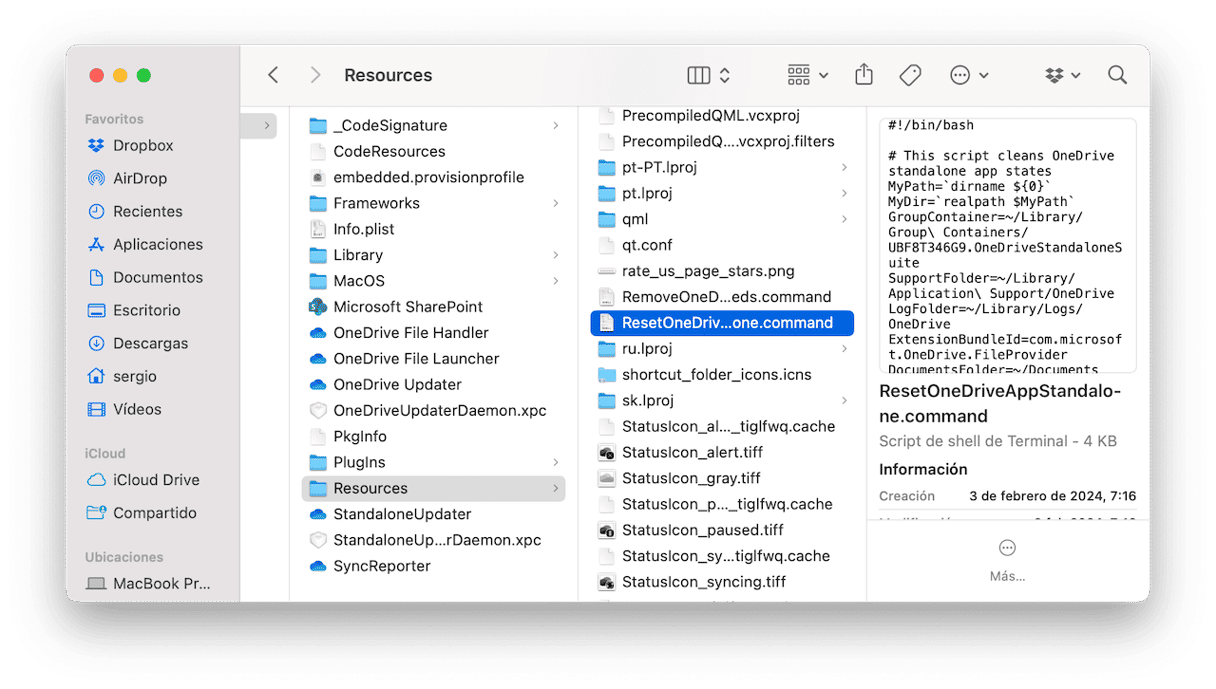
Task: Open Documentos in the sidebar
Action: click(x=159, y=277)
